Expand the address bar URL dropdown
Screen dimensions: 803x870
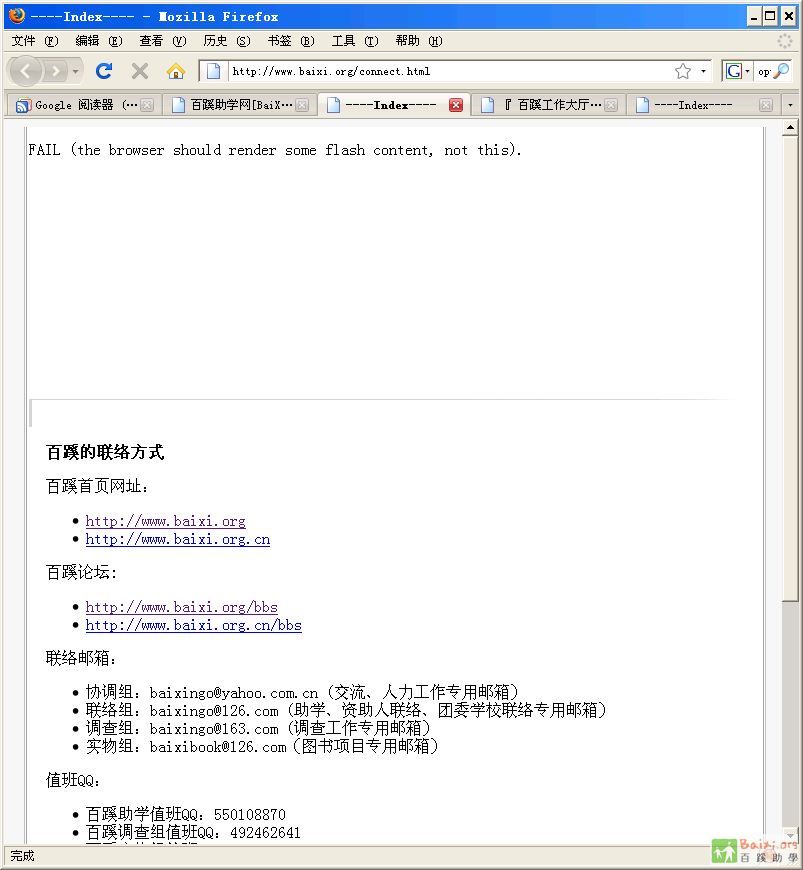(703, 71)
